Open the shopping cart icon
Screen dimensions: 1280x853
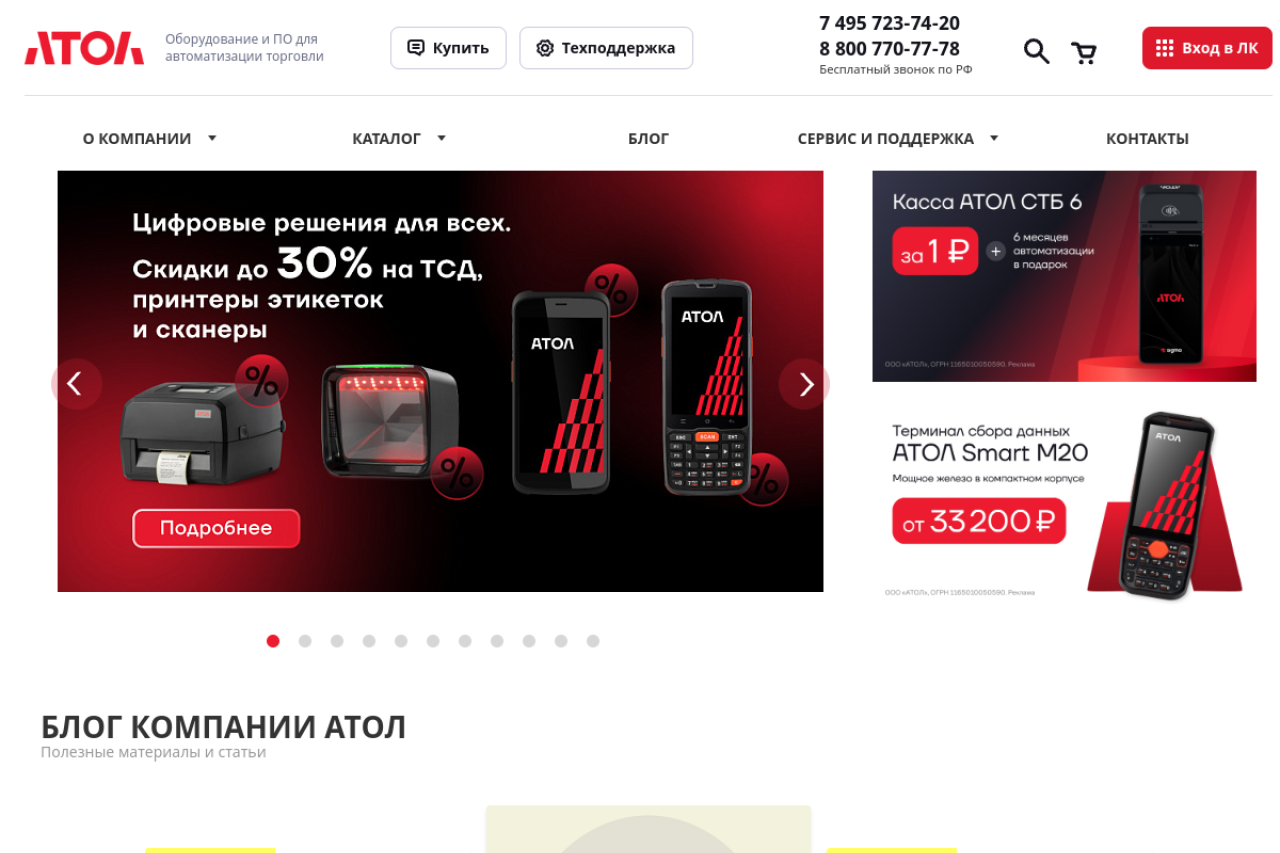point(1084,52)
